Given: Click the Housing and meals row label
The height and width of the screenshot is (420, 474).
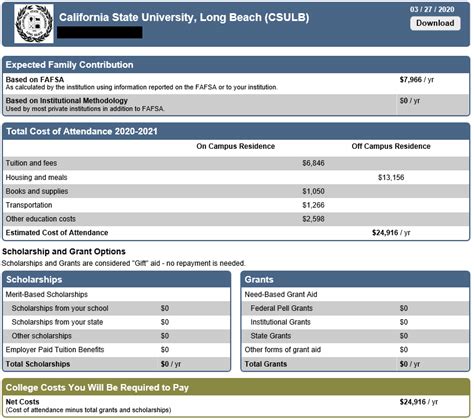Looking at the screenshot, I should tap(36, 178).
